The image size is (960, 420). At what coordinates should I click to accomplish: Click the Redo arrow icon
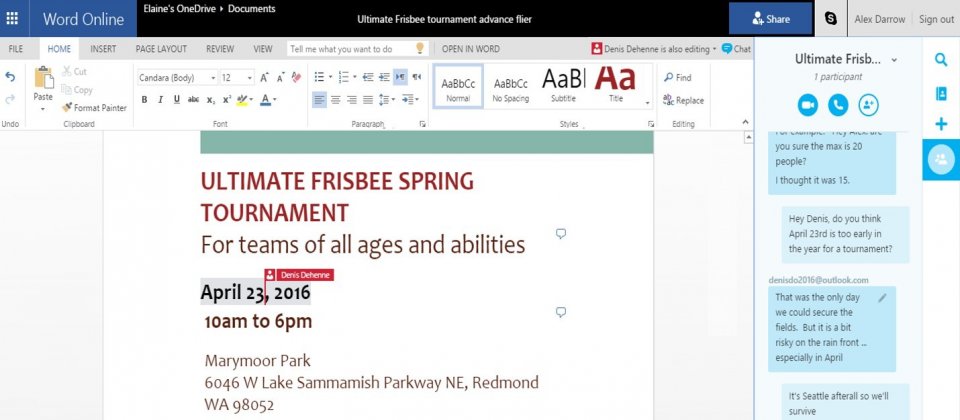(10, 99)
